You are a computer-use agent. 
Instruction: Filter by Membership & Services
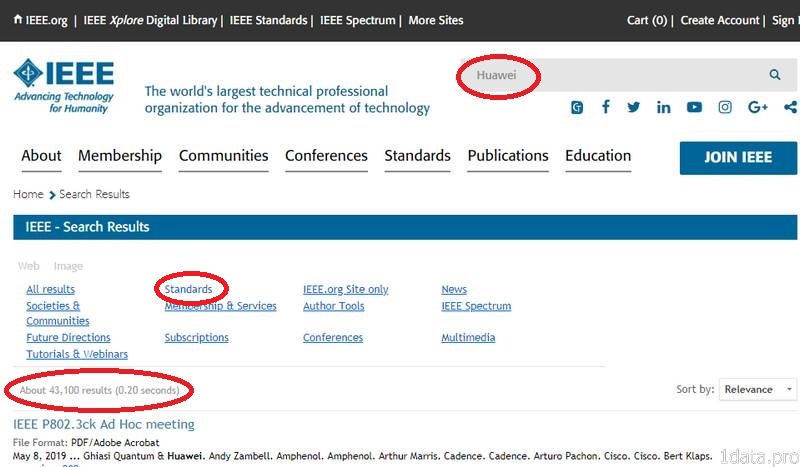point(220,306)
